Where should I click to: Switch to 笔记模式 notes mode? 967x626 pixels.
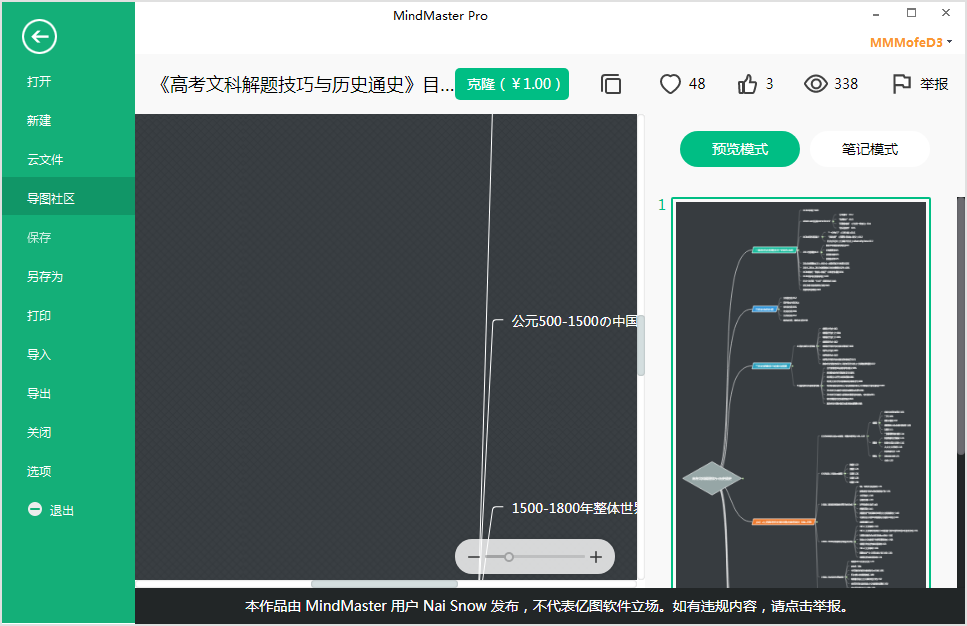pyautogui.click(x=870, y=149)
